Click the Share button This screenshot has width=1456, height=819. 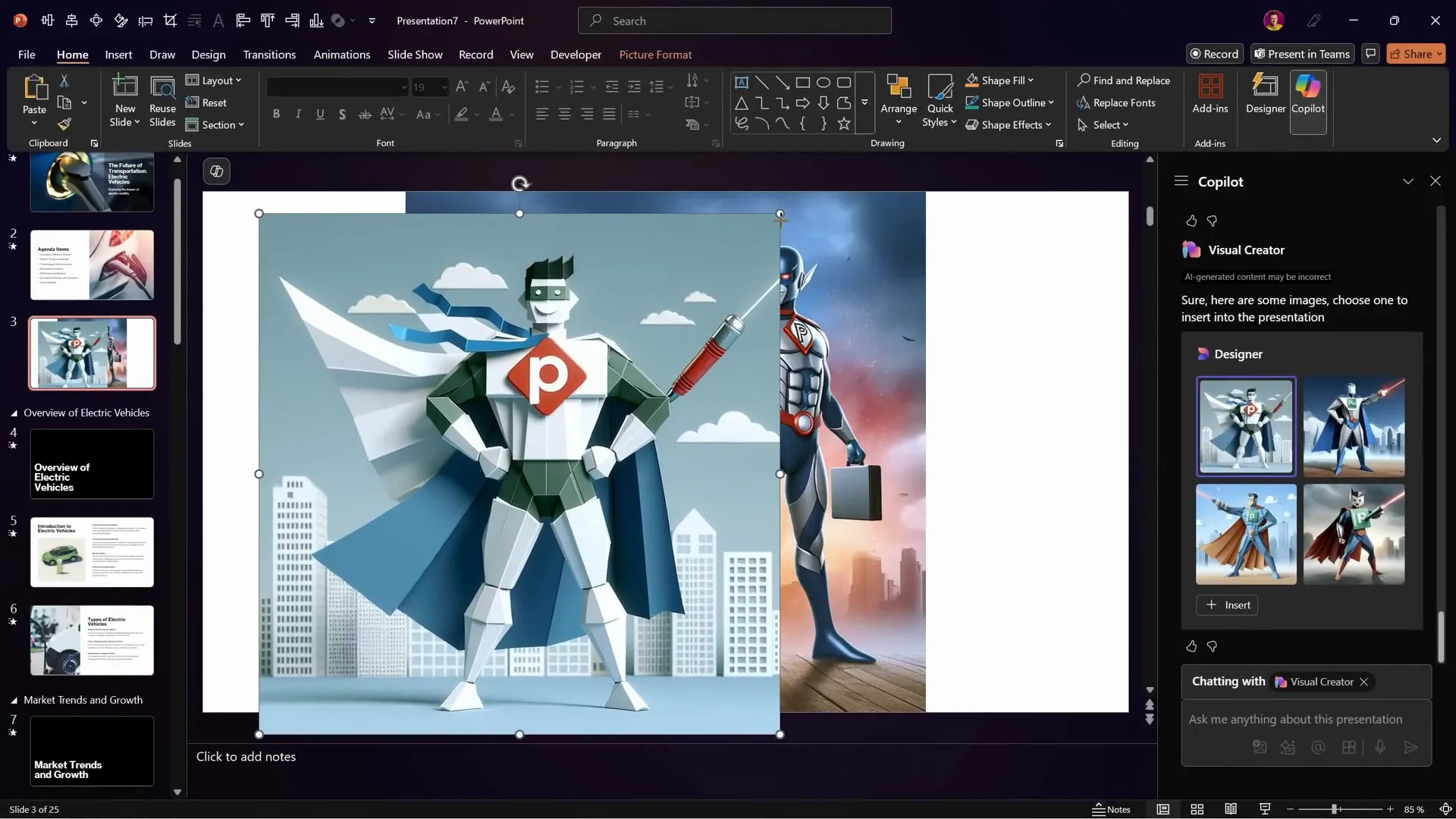pyautogui.click(x=1416, y=54)
